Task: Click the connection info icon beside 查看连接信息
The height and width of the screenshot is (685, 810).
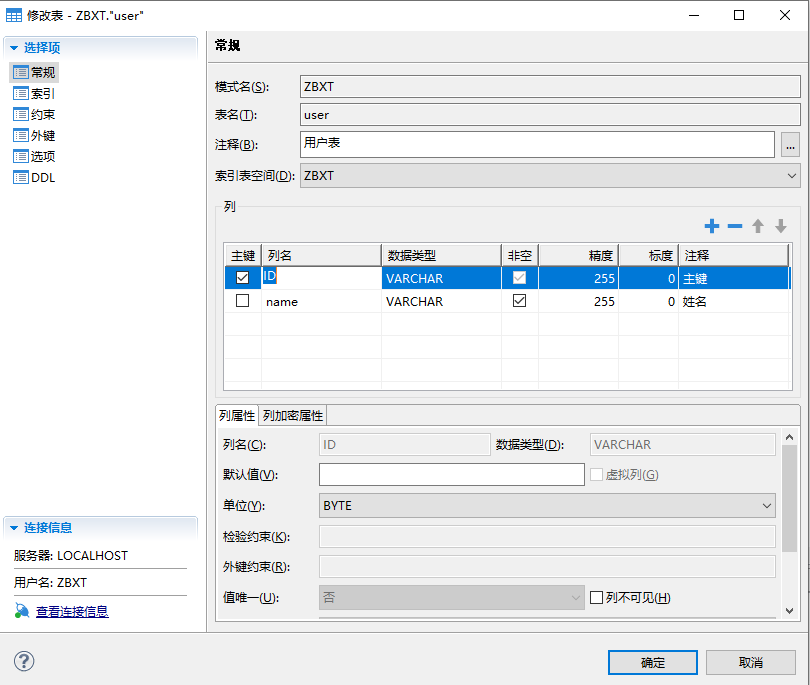Action: pos(22,611)
